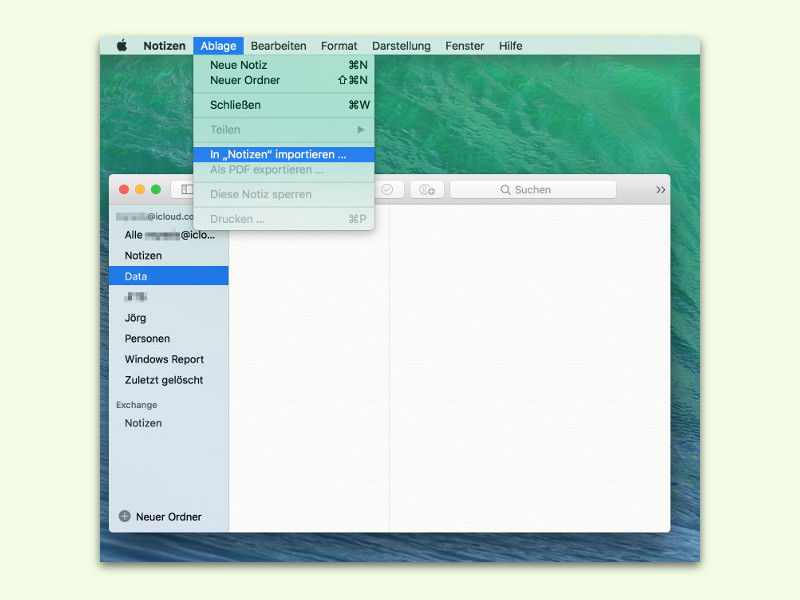Select the blurred folder below Data

[169, 297]
